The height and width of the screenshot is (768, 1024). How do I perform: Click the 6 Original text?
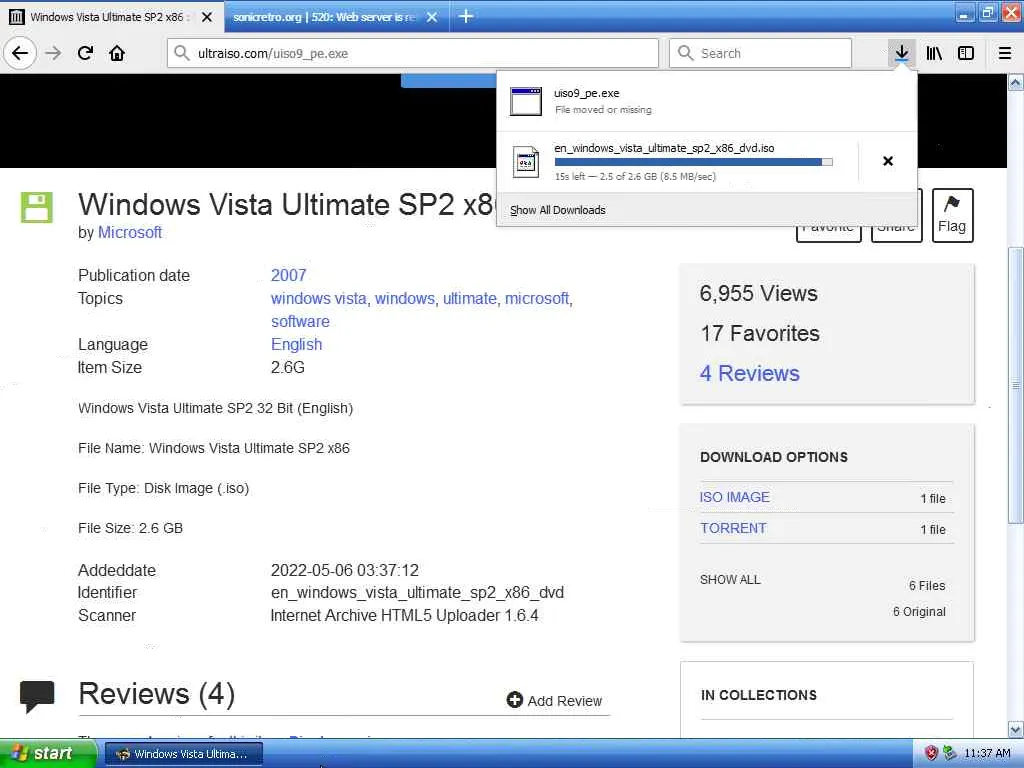pyautogui.click(x=920, y=611)
